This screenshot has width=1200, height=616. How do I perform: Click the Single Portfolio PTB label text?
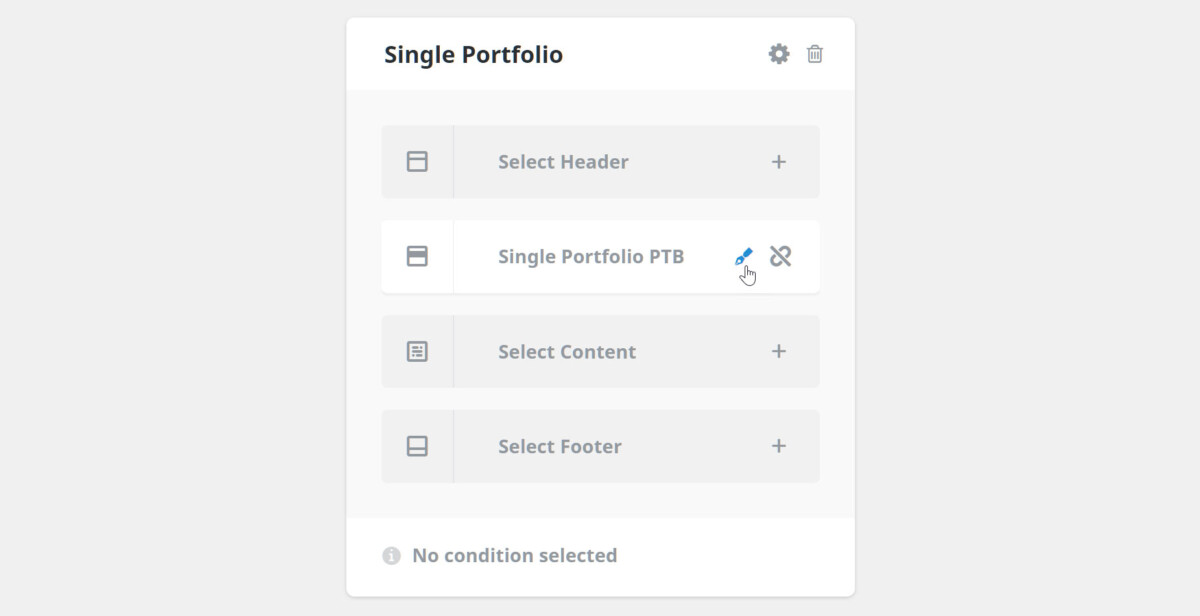tap(591, 256)
